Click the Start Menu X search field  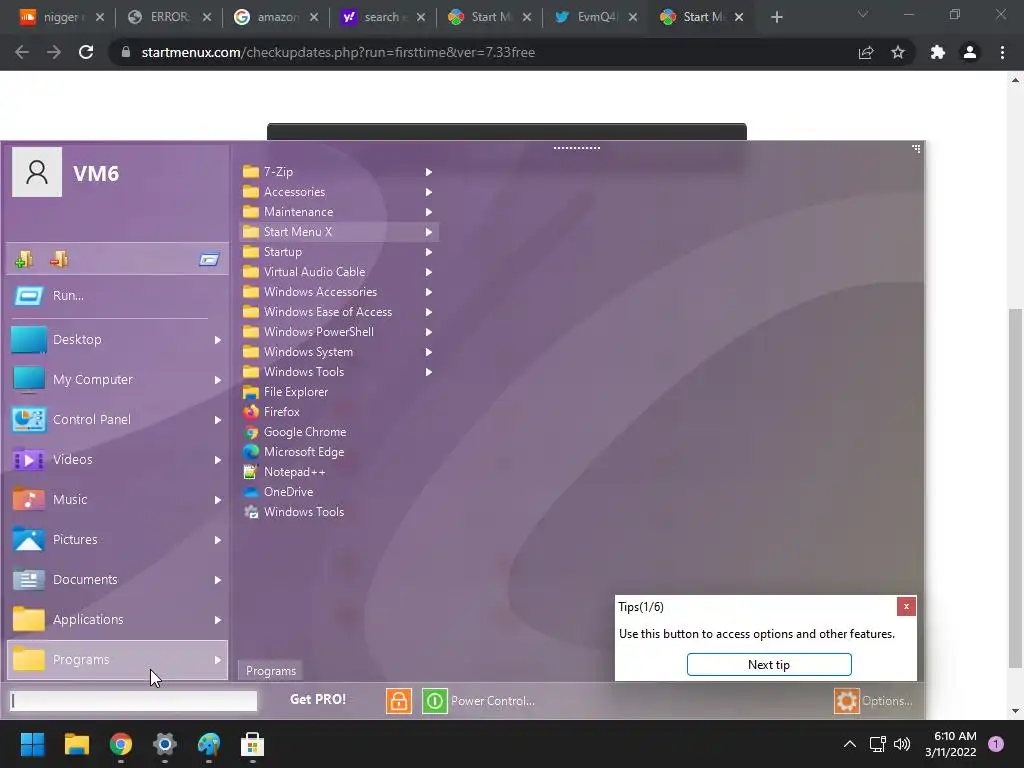133,701
